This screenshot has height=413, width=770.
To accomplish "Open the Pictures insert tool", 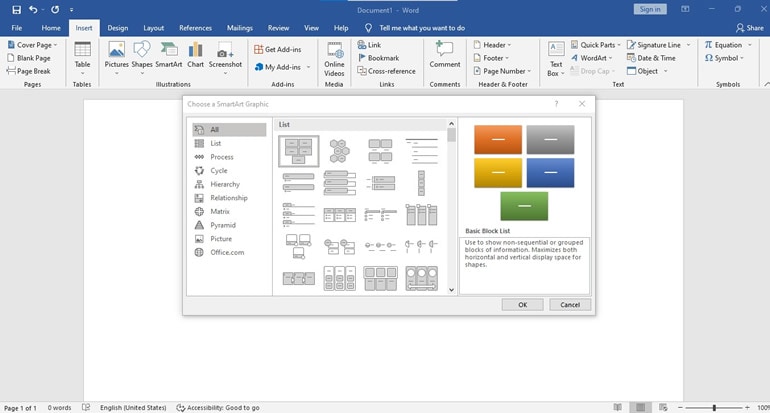I will tap(116, 58).
